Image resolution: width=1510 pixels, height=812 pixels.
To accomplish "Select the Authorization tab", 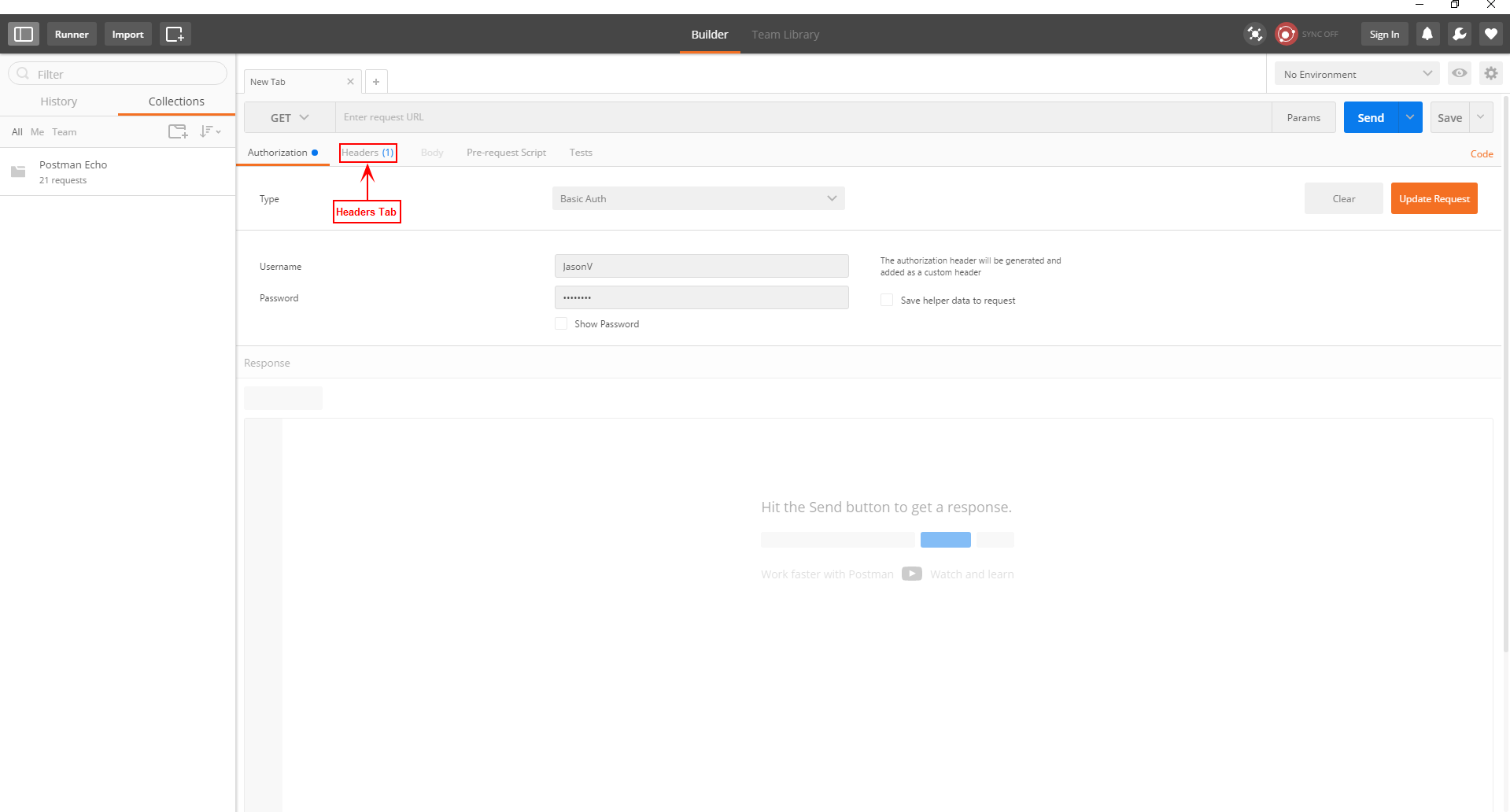I will [x=282, y=153].
